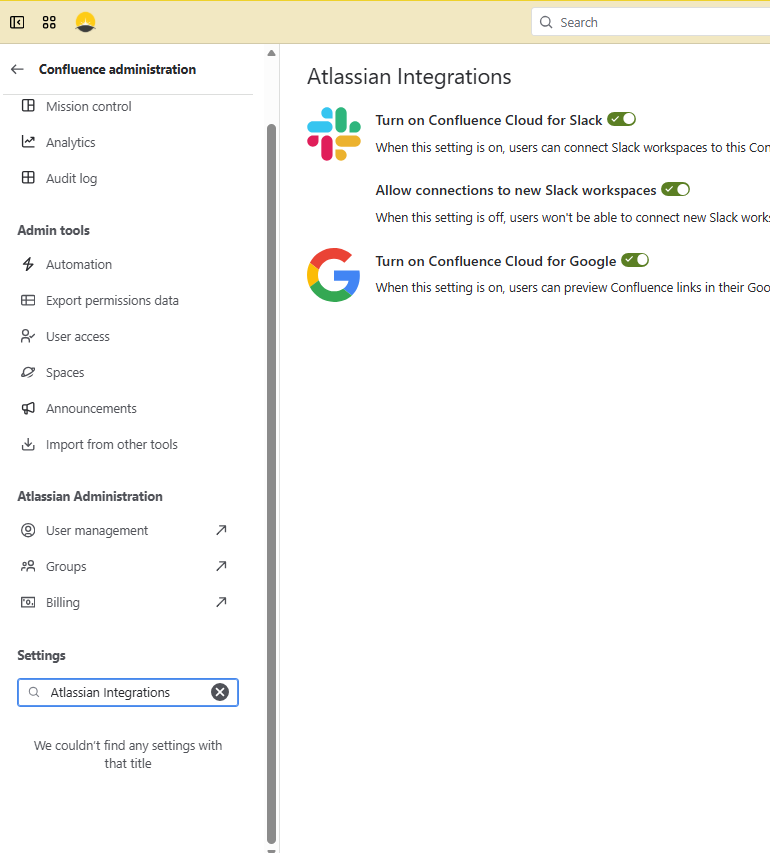770x853 pixels.
Task: Click the sidebar scroll up arrow
Action: coord(272,53)
